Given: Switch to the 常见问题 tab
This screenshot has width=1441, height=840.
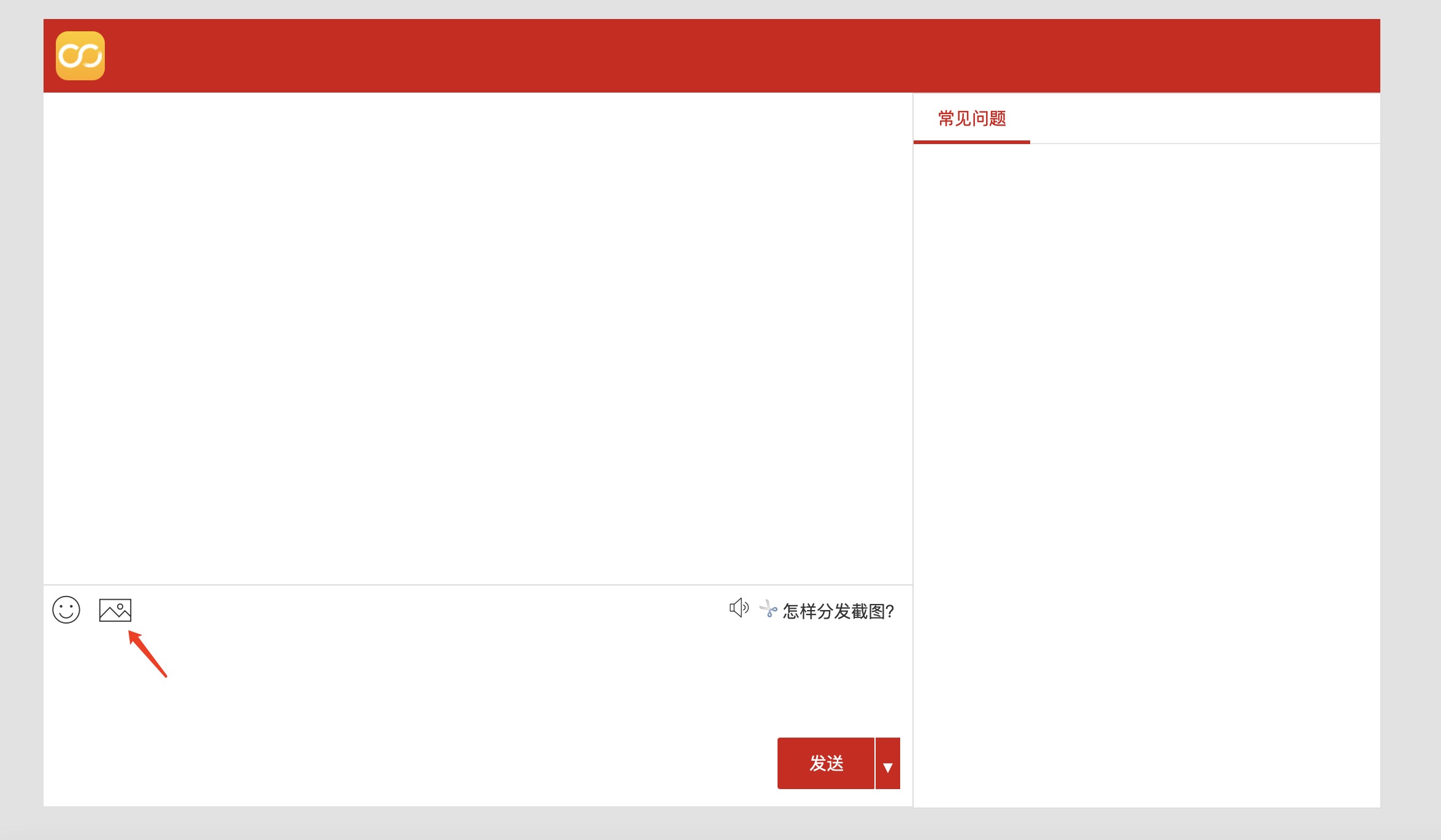Looking at the screenshot, I should (972, 118).
